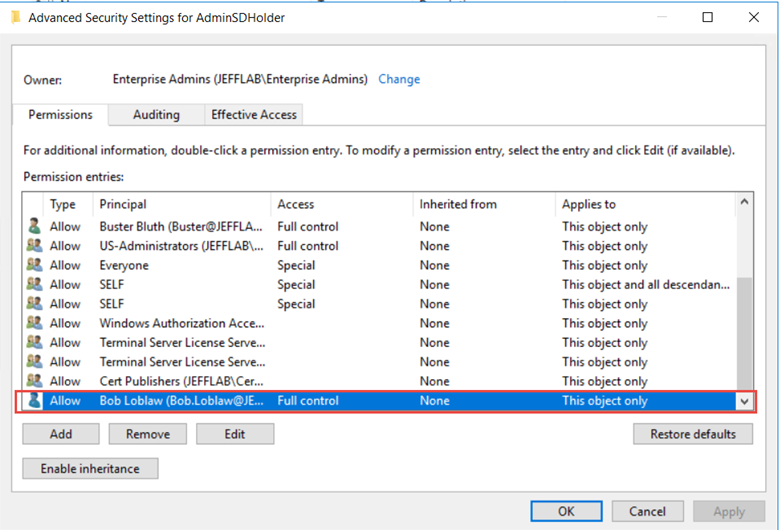Click the user icon beside Bob Loblaw
Image resolution: width=780 pixels, height=530 pixels.
click(x=34, y=401)
